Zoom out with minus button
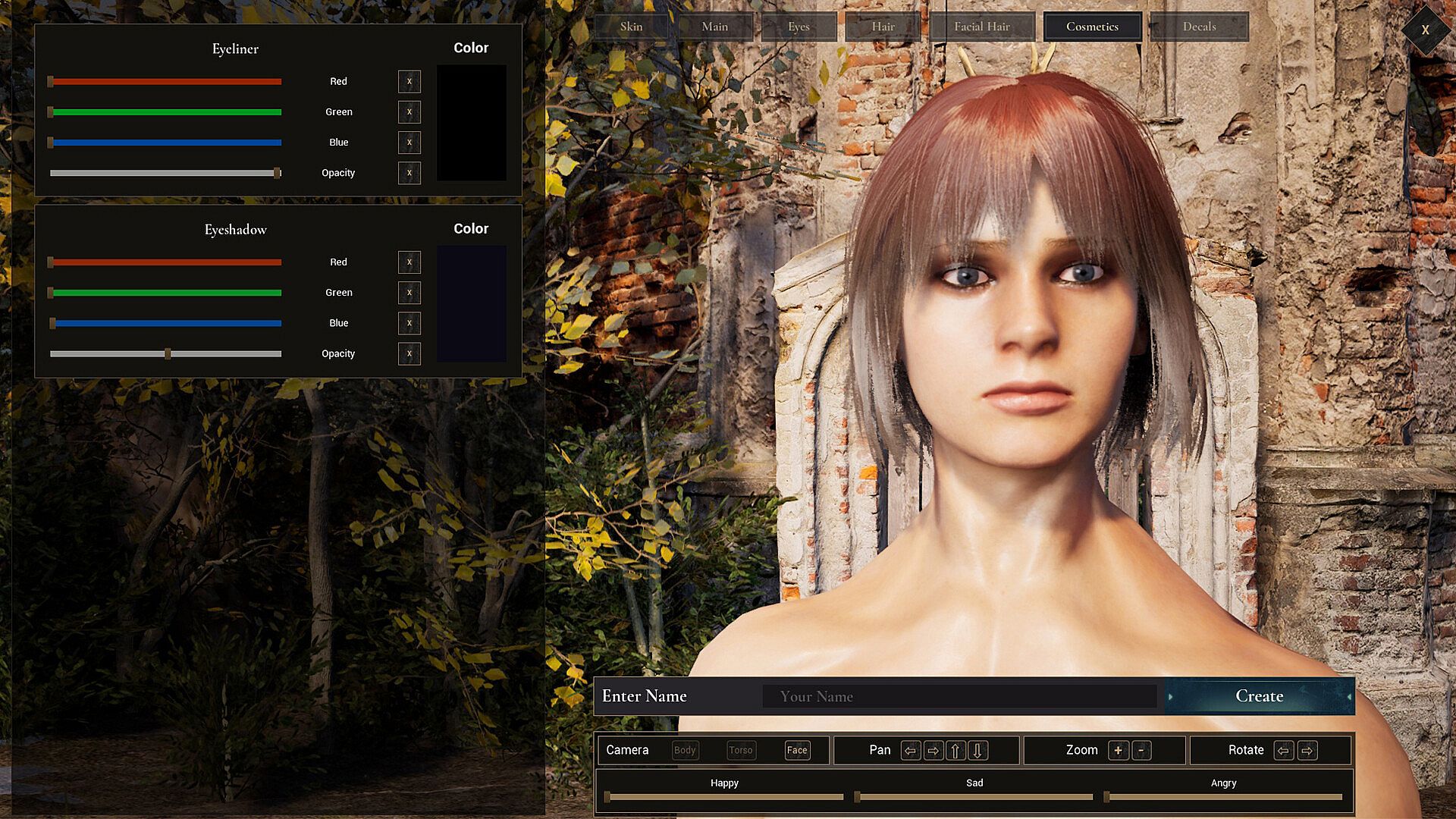The width and height of the screenshot is (1456, 819). click(1141, 750)
